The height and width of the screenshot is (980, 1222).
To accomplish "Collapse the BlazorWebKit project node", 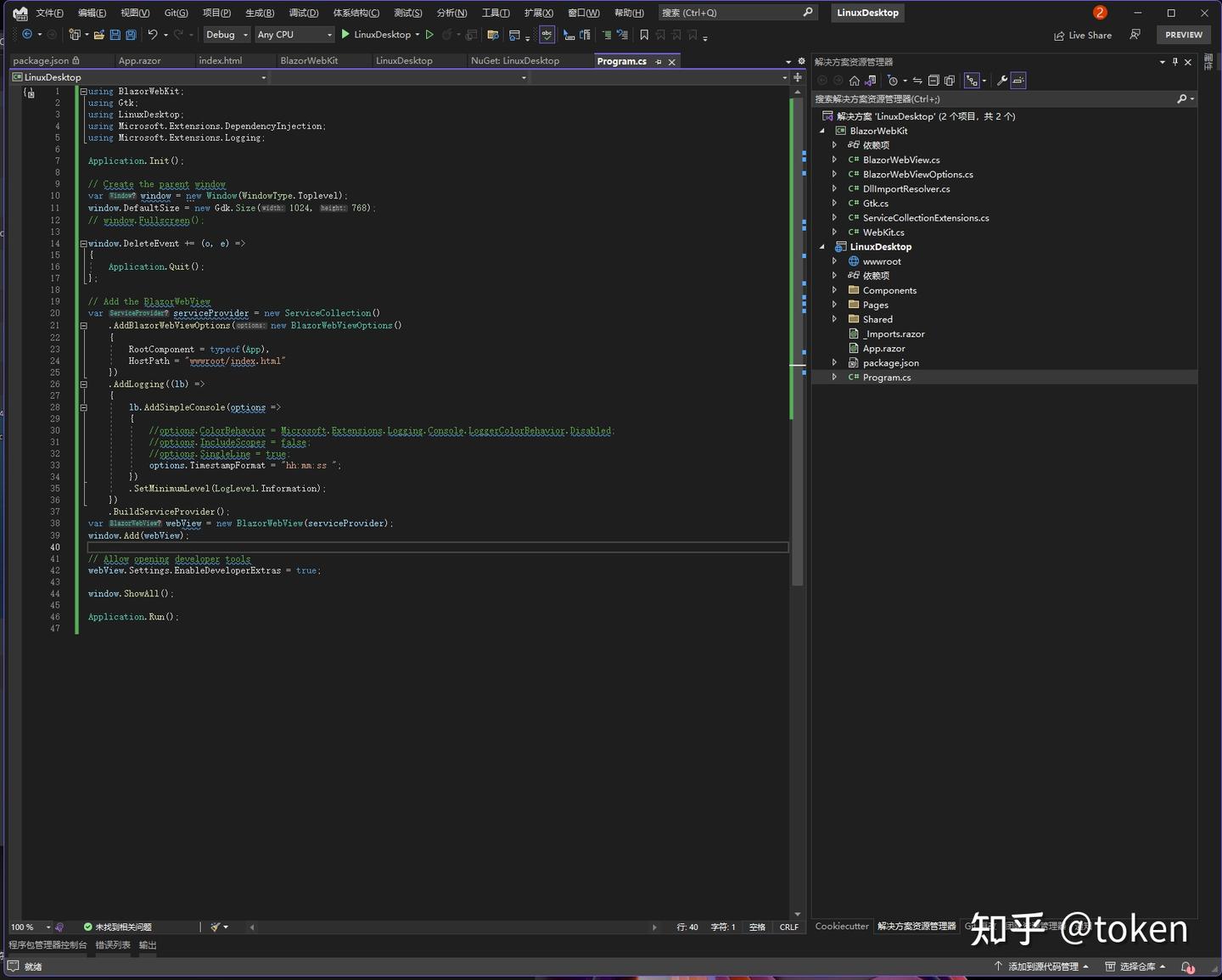I will 821,131.
